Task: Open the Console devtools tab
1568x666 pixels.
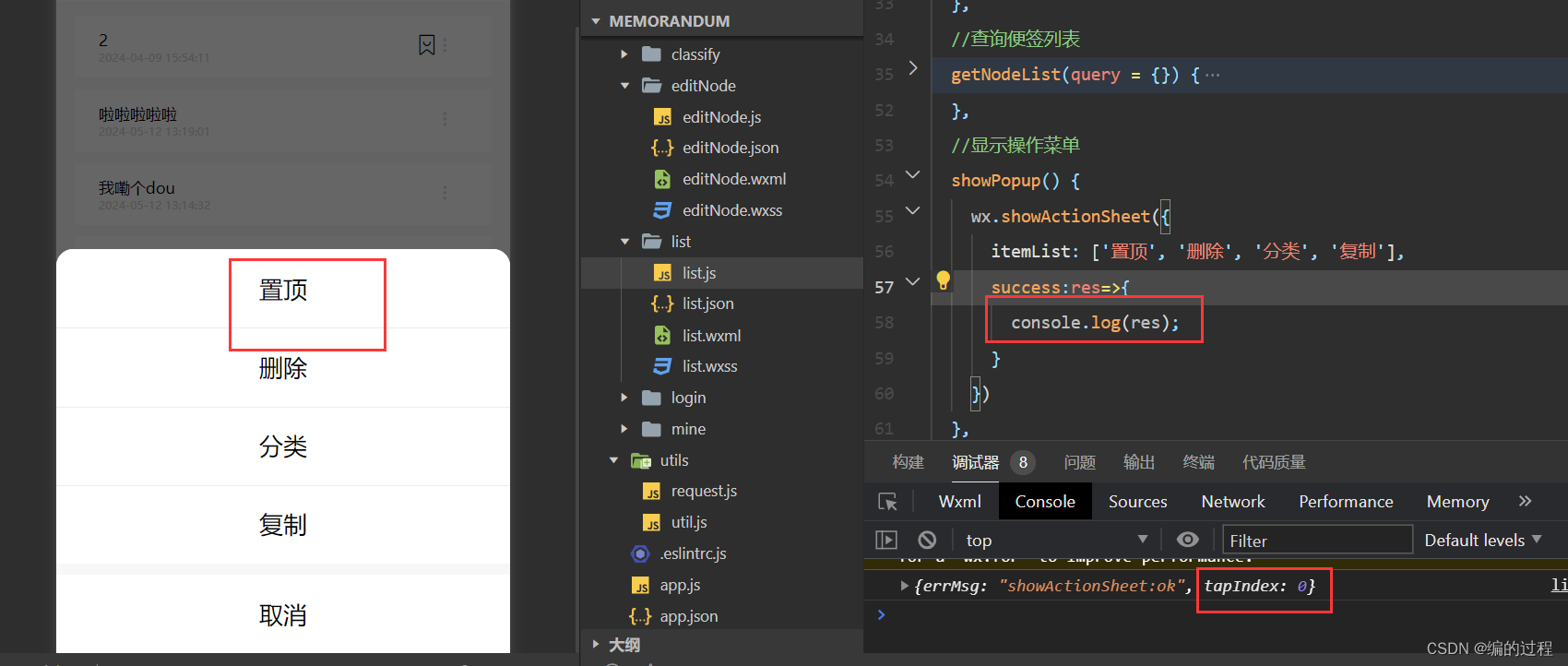Action: [1045, 502]
